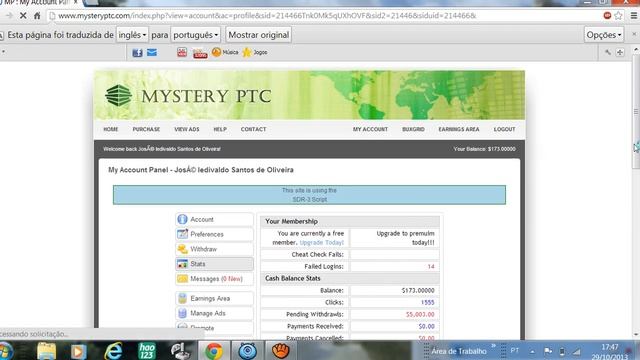Screen dimensions: 640x360
Task: Click LOGOUT in the site menu
Action: coord(504,129)
